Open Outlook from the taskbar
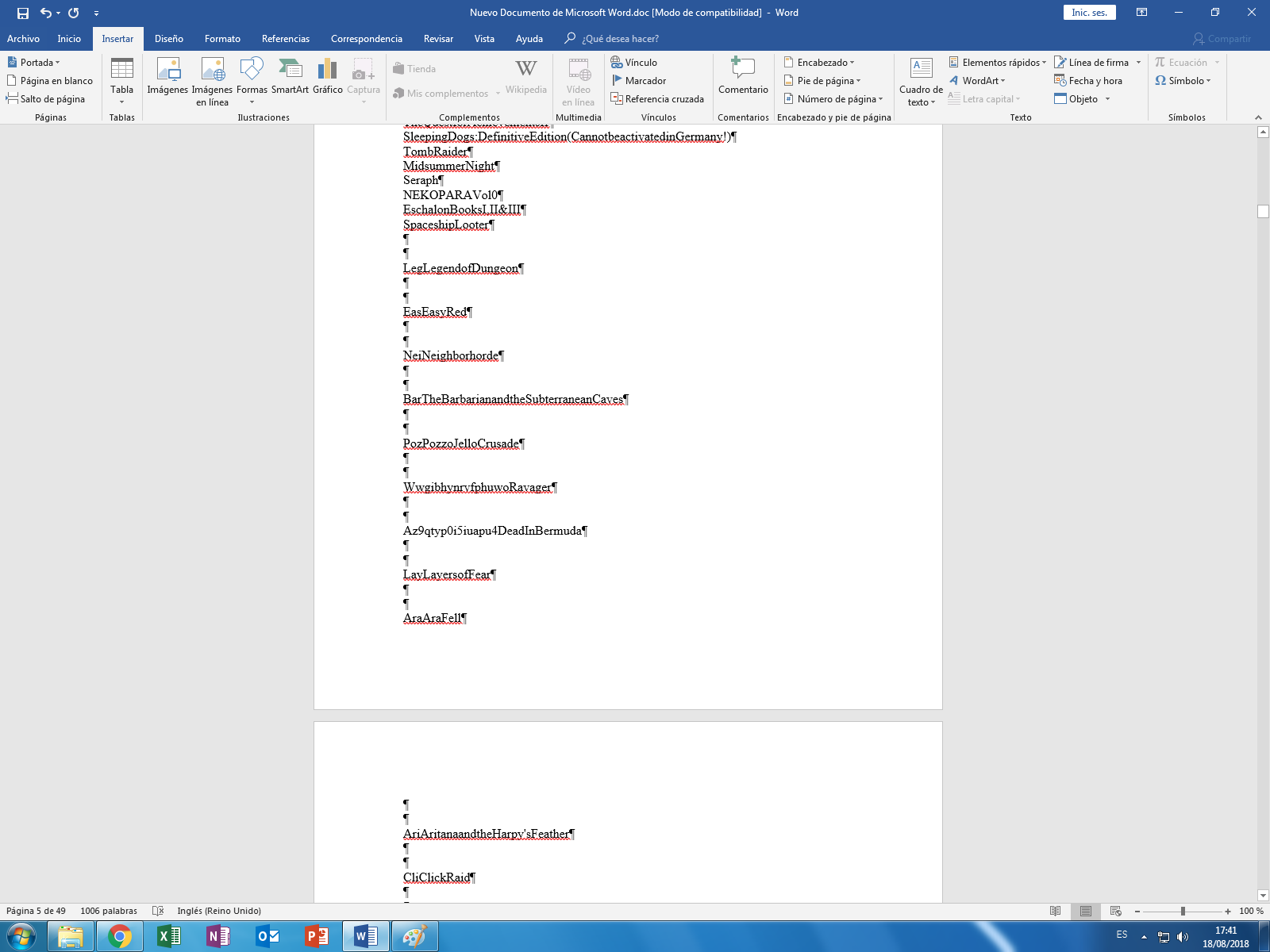1270x952 pixels. tap(267, 937)
